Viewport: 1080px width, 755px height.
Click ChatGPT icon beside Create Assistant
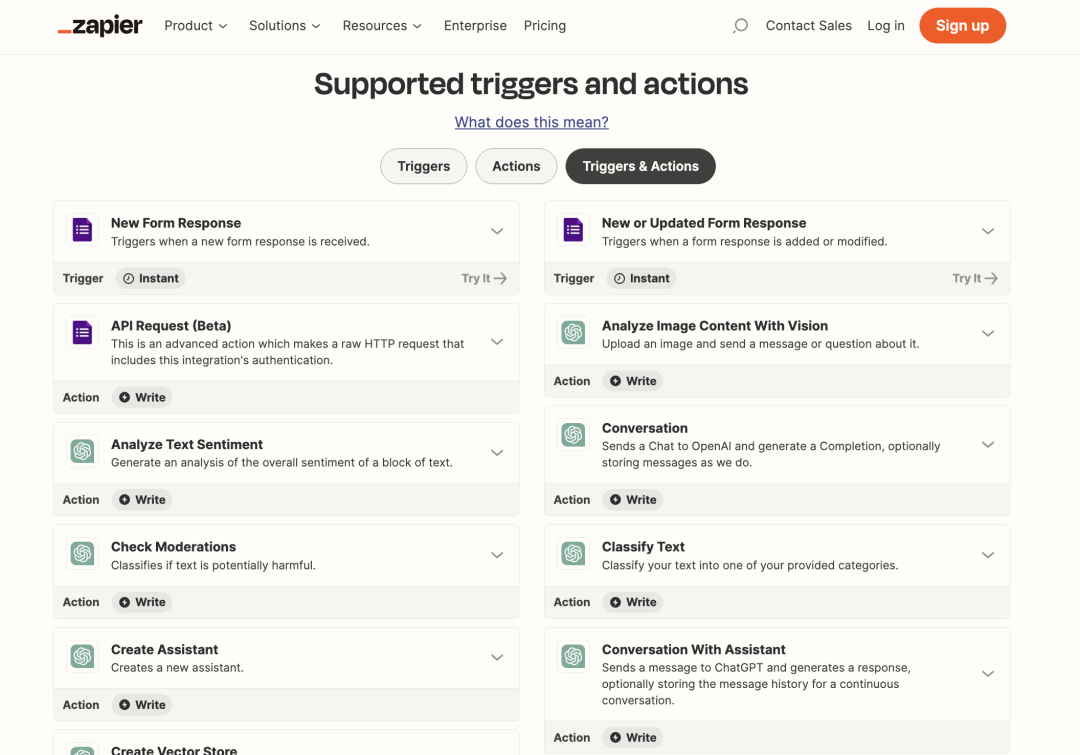83,656
